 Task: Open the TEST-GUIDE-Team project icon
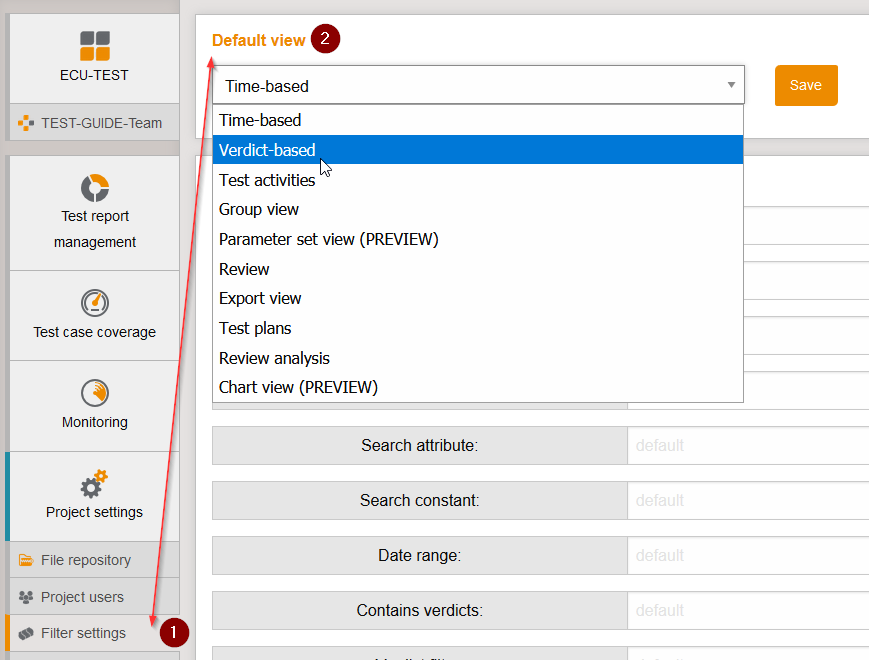point(26,123)
